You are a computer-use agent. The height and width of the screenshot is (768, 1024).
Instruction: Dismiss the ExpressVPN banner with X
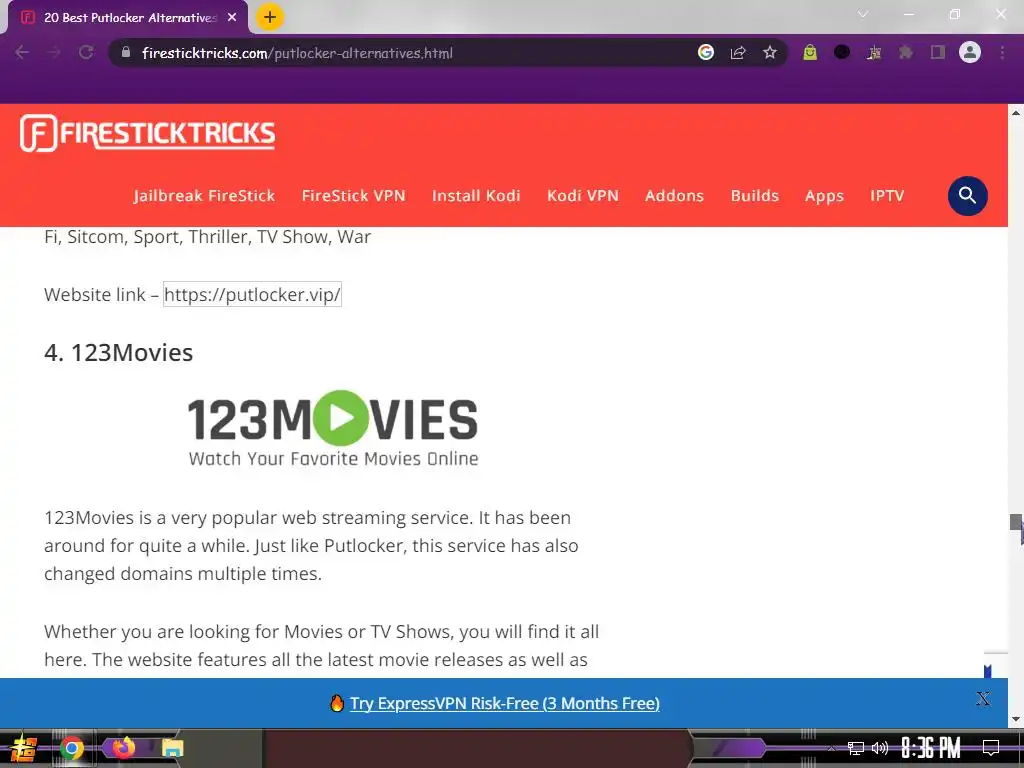coord(983,699)
